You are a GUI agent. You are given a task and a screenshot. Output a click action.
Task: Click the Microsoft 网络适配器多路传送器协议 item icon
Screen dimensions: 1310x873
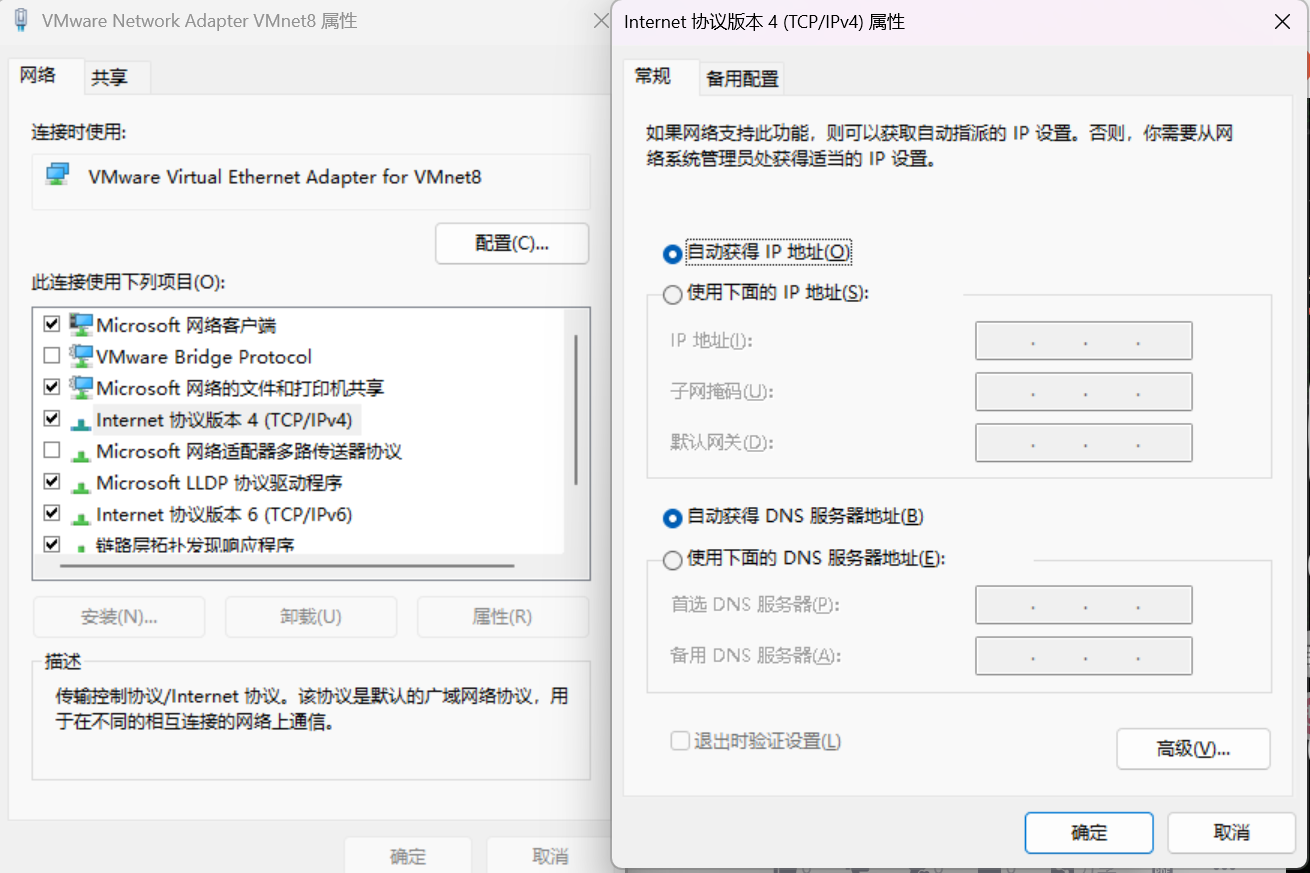point(80,453)
